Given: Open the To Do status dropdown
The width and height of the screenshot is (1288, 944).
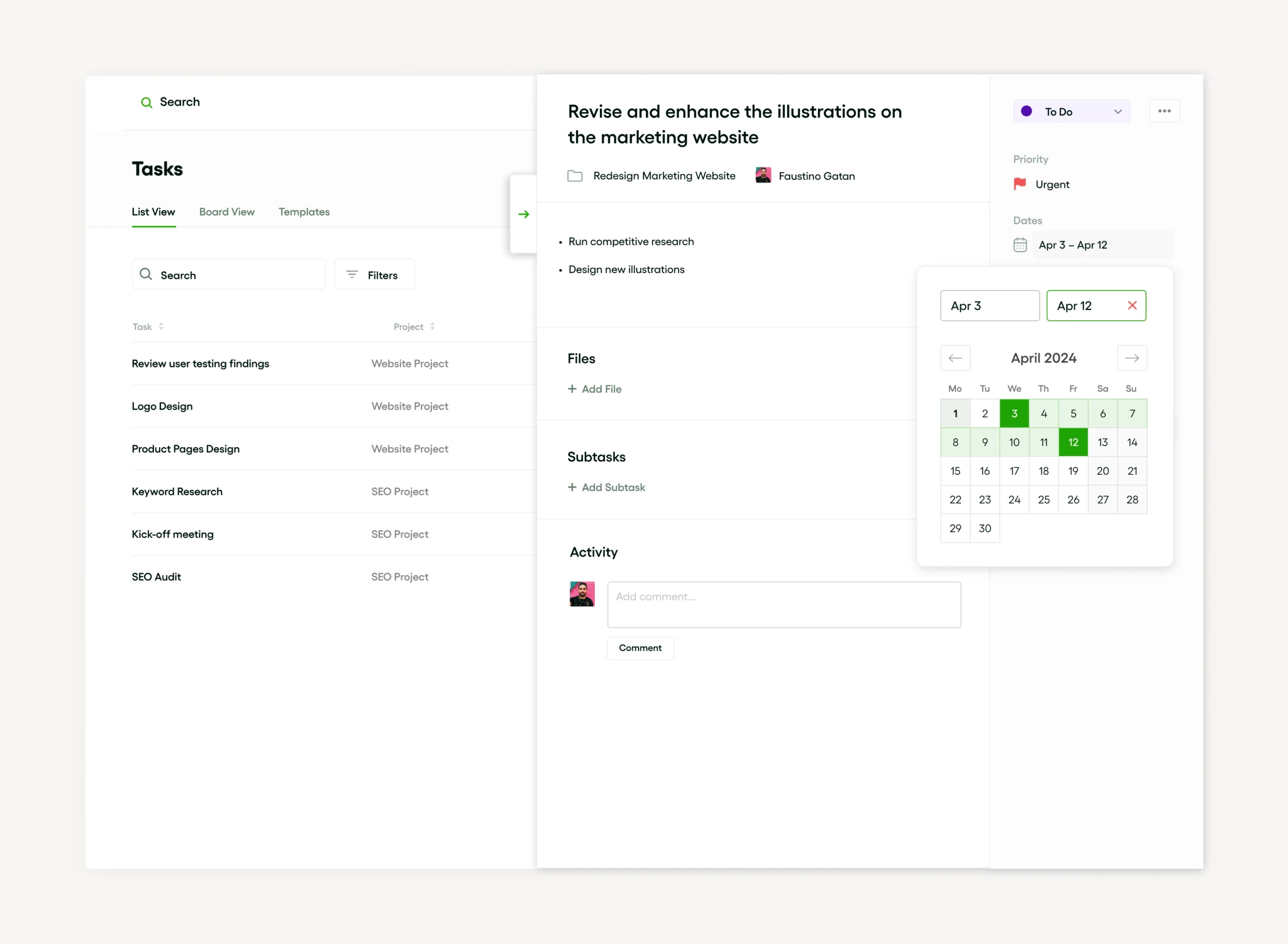Looking at the screenshot, I should pyautogui.click(x=1071, y=111).
